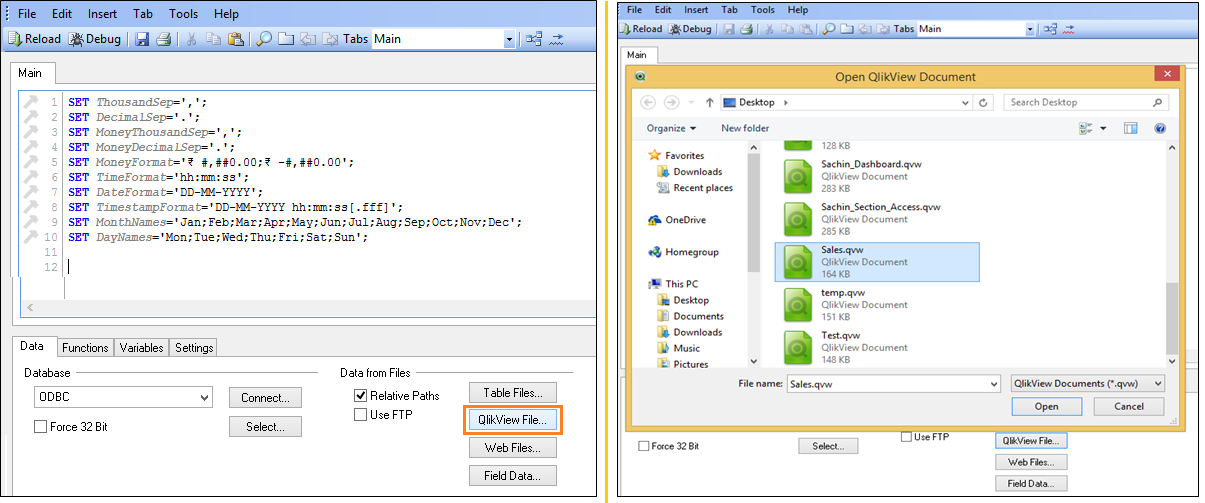
Task: Open the Organize dropdown in the dialog
Action: coord(672,128)
